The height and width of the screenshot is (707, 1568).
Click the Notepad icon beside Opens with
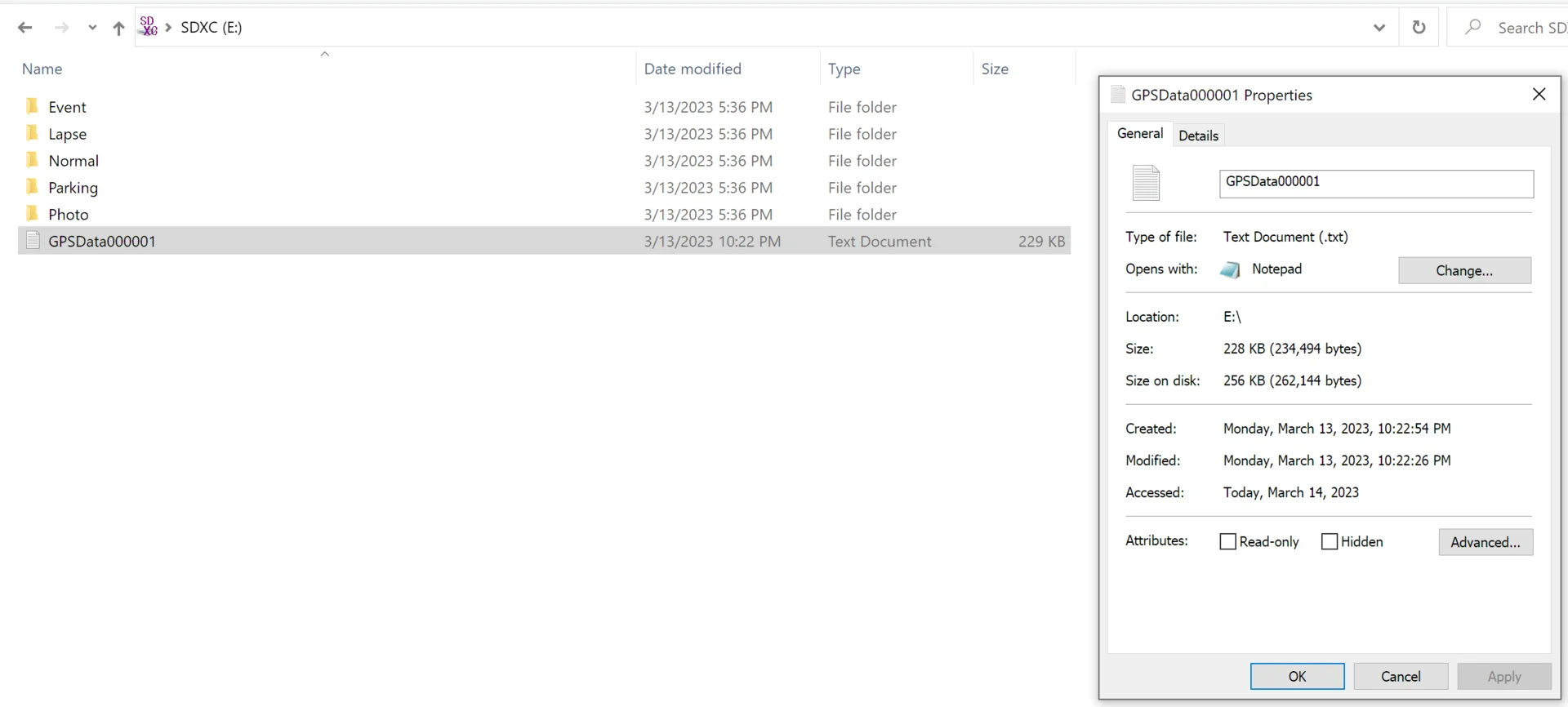pos(1231,270)
